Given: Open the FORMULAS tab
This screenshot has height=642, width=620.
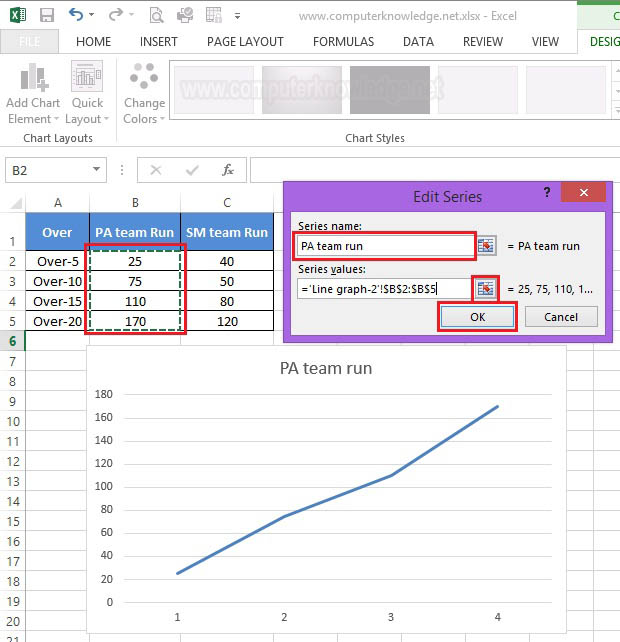Looking at the screenshot, I should (x=343, y=41).
